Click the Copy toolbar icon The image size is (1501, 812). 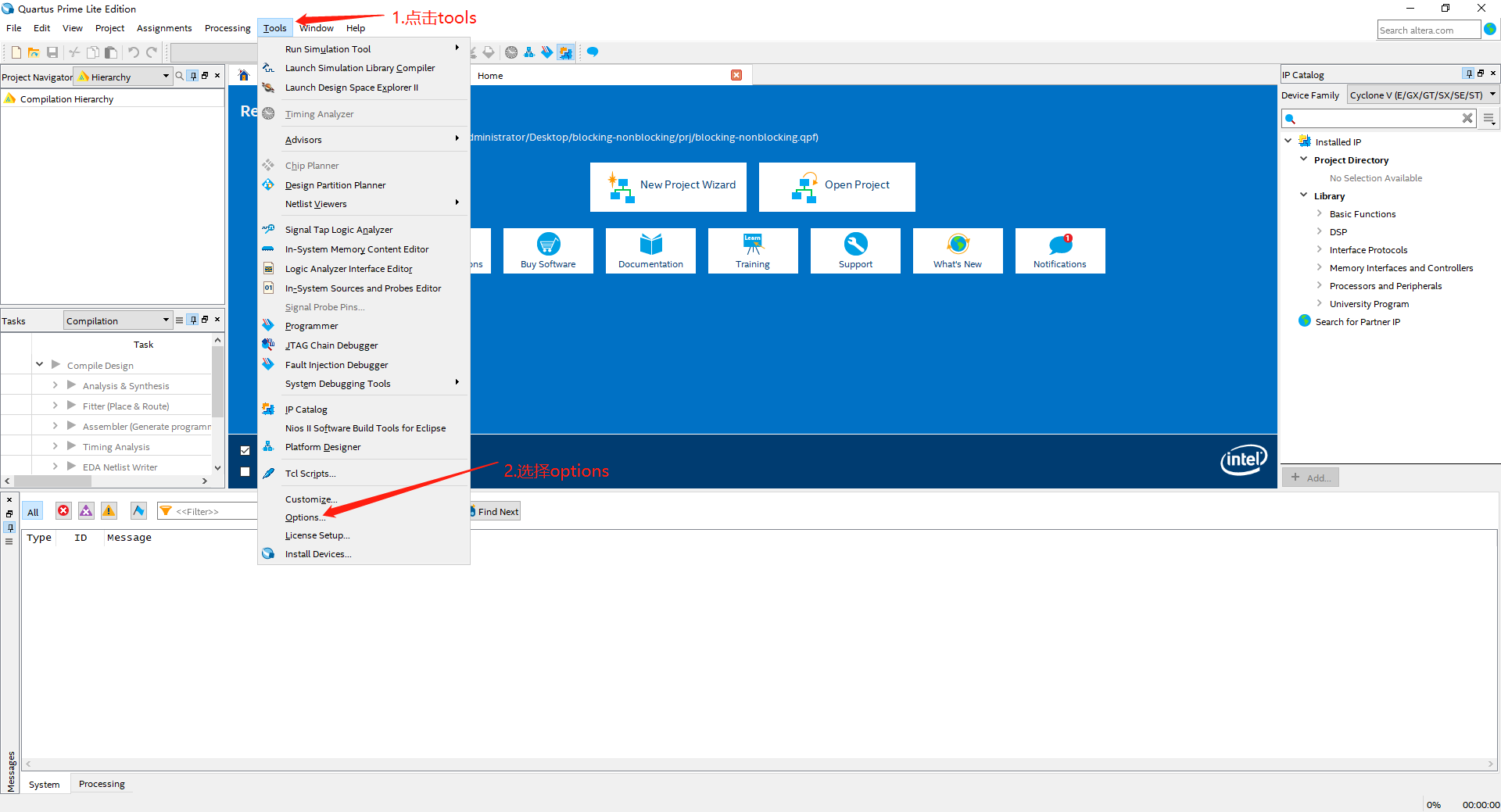(x=92, y=52)
